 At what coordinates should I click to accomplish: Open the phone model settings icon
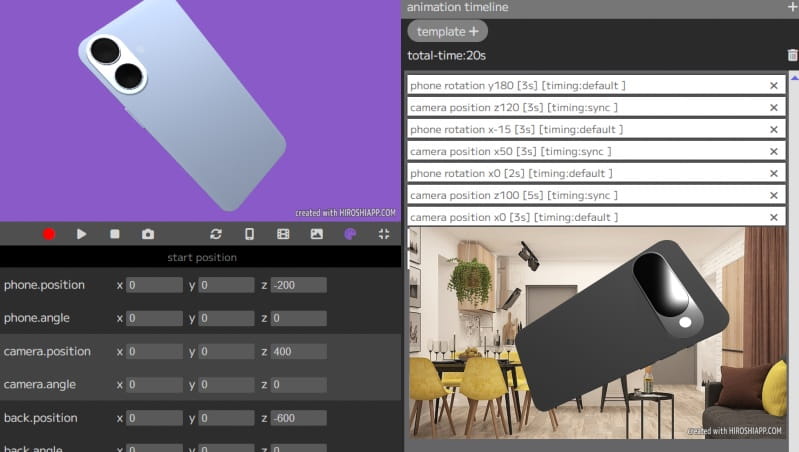(249, 234)
